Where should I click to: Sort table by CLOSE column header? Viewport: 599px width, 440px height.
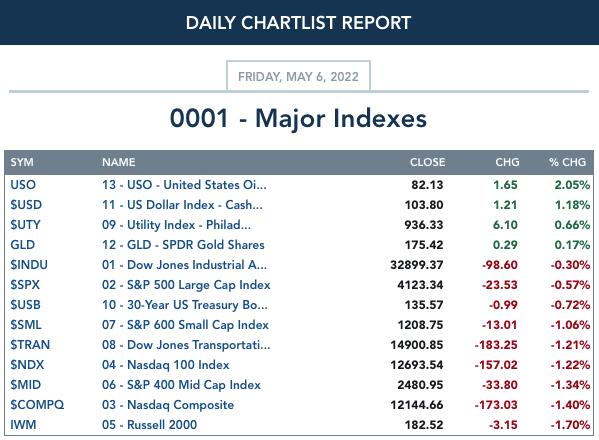(427, 162)
